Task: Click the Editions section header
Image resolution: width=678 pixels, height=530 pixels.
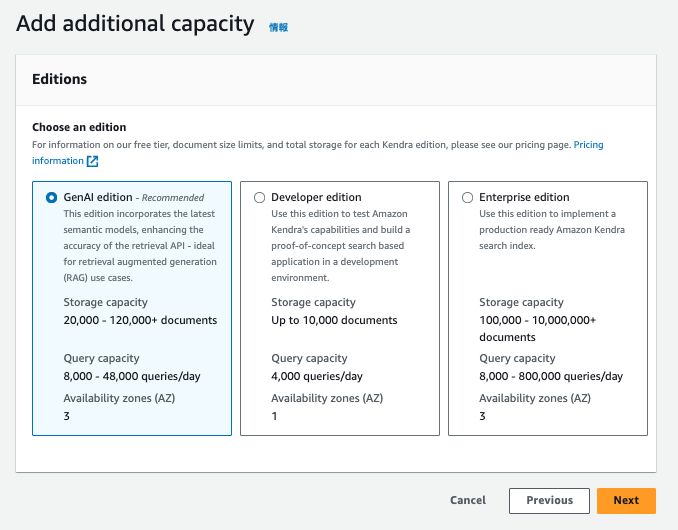Action: [x=60, y=79]
